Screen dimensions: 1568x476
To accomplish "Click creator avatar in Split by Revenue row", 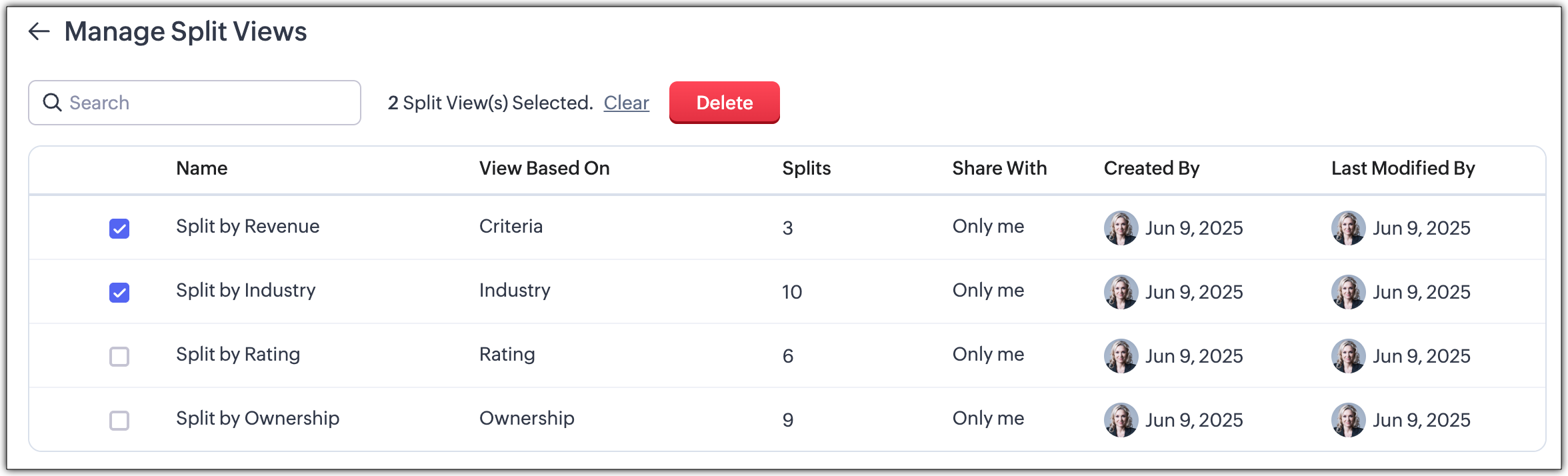I will 1121,228.
